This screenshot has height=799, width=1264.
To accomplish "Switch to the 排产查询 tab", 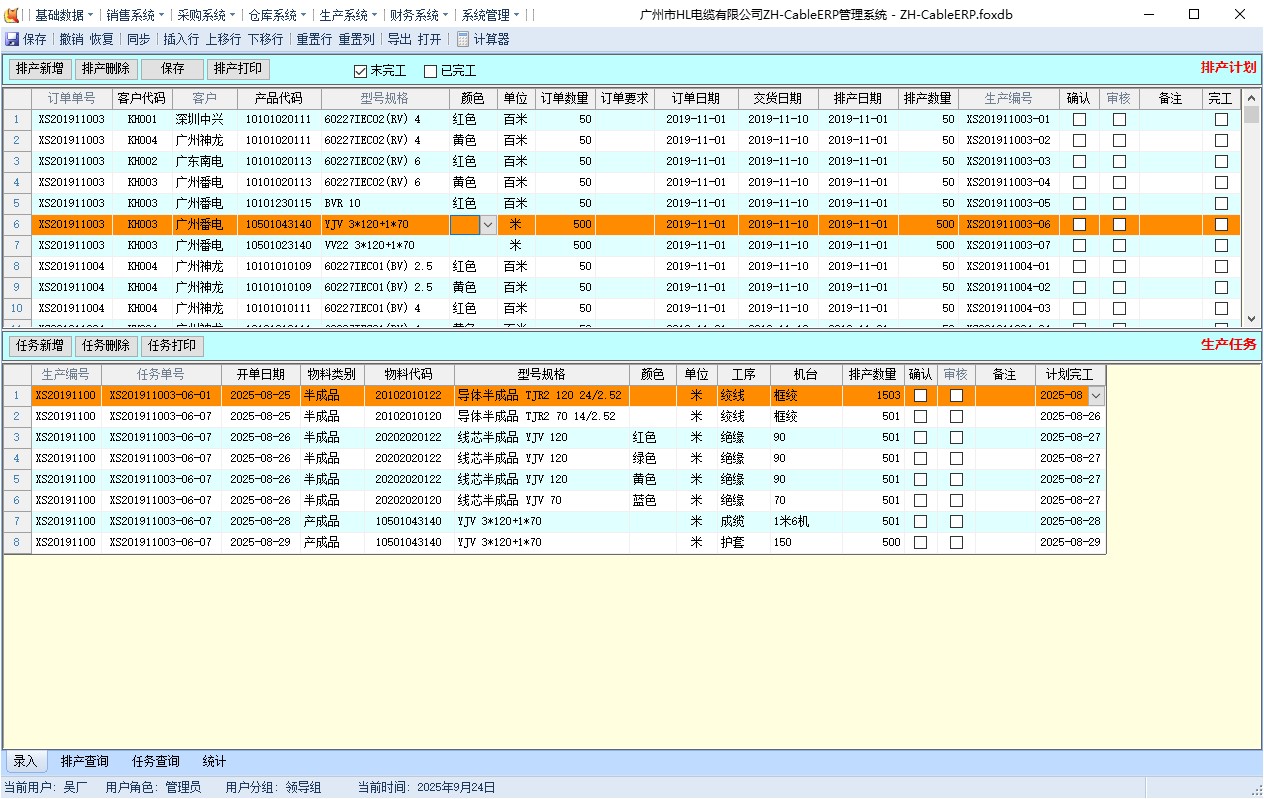I will [x=84, y=762].
